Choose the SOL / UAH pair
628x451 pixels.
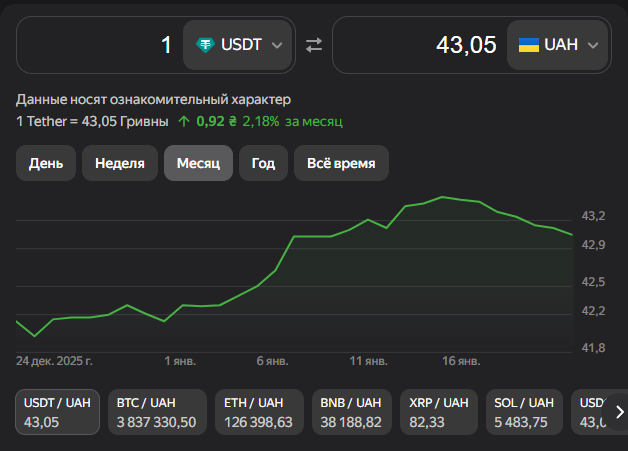coord(523,412)
